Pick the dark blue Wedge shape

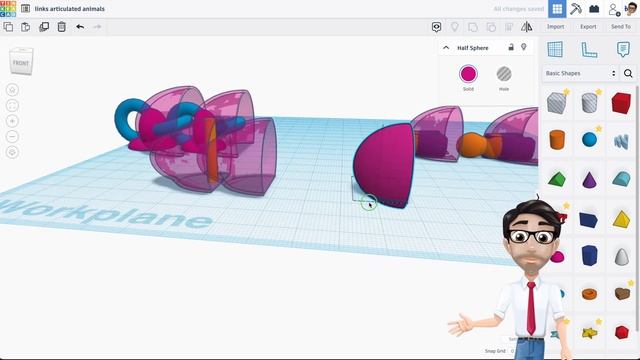588,220
